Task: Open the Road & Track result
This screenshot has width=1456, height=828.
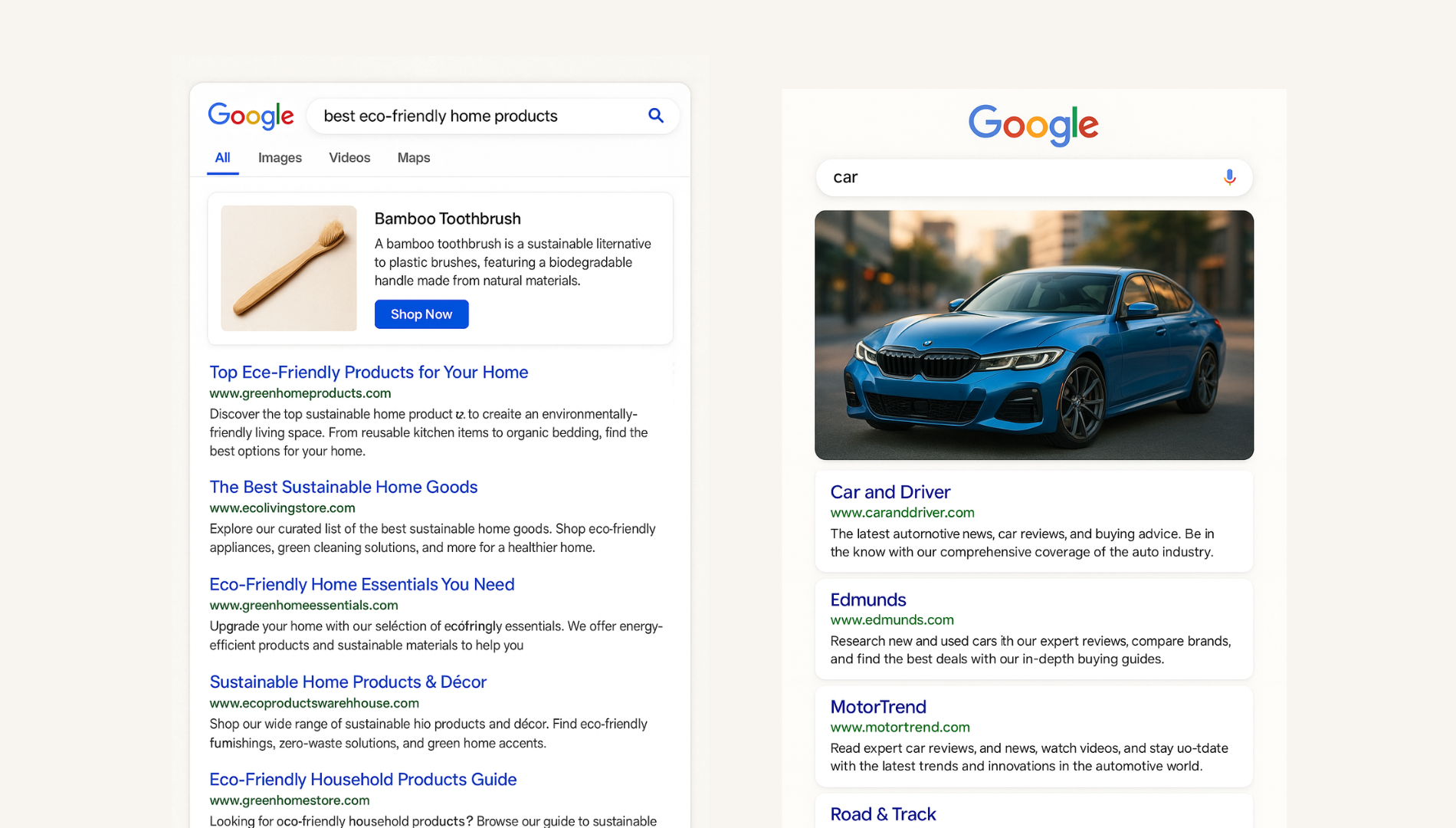Action: (x=883, y=814)
